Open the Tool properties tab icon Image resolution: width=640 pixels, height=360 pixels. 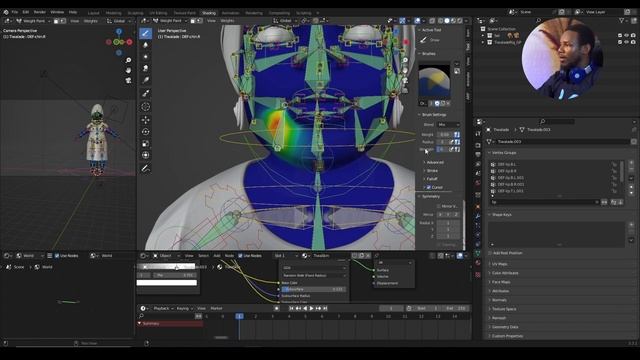tap(478, 134)
